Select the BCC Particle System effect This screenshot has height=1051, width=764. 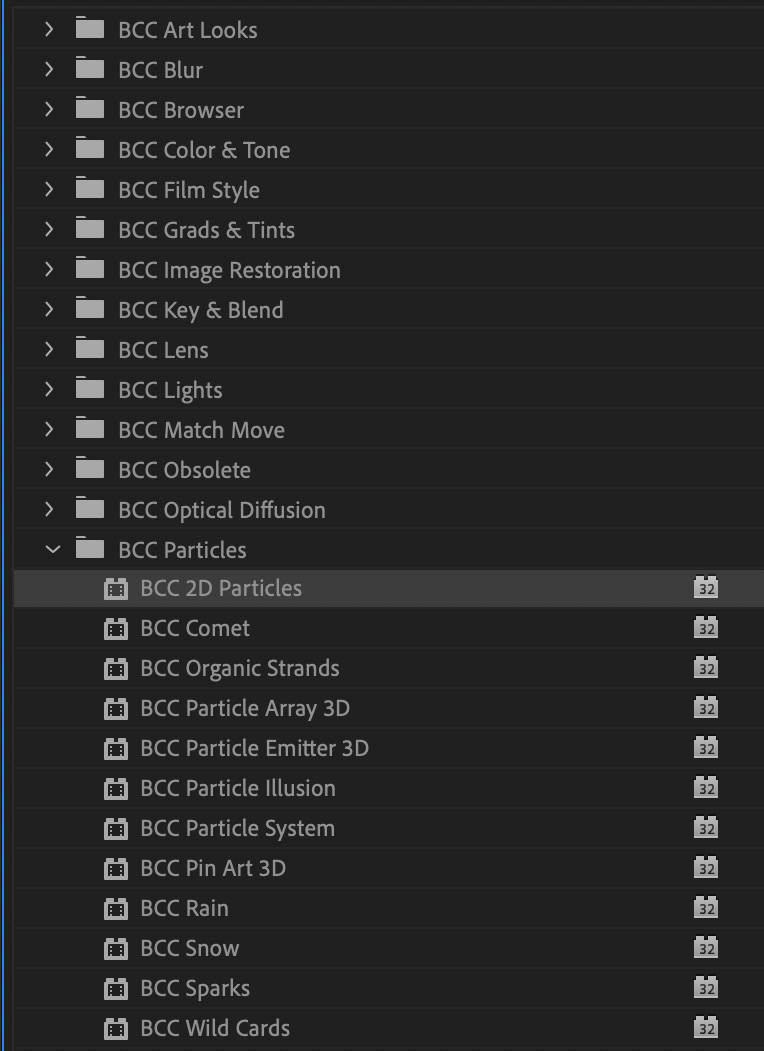237,828
